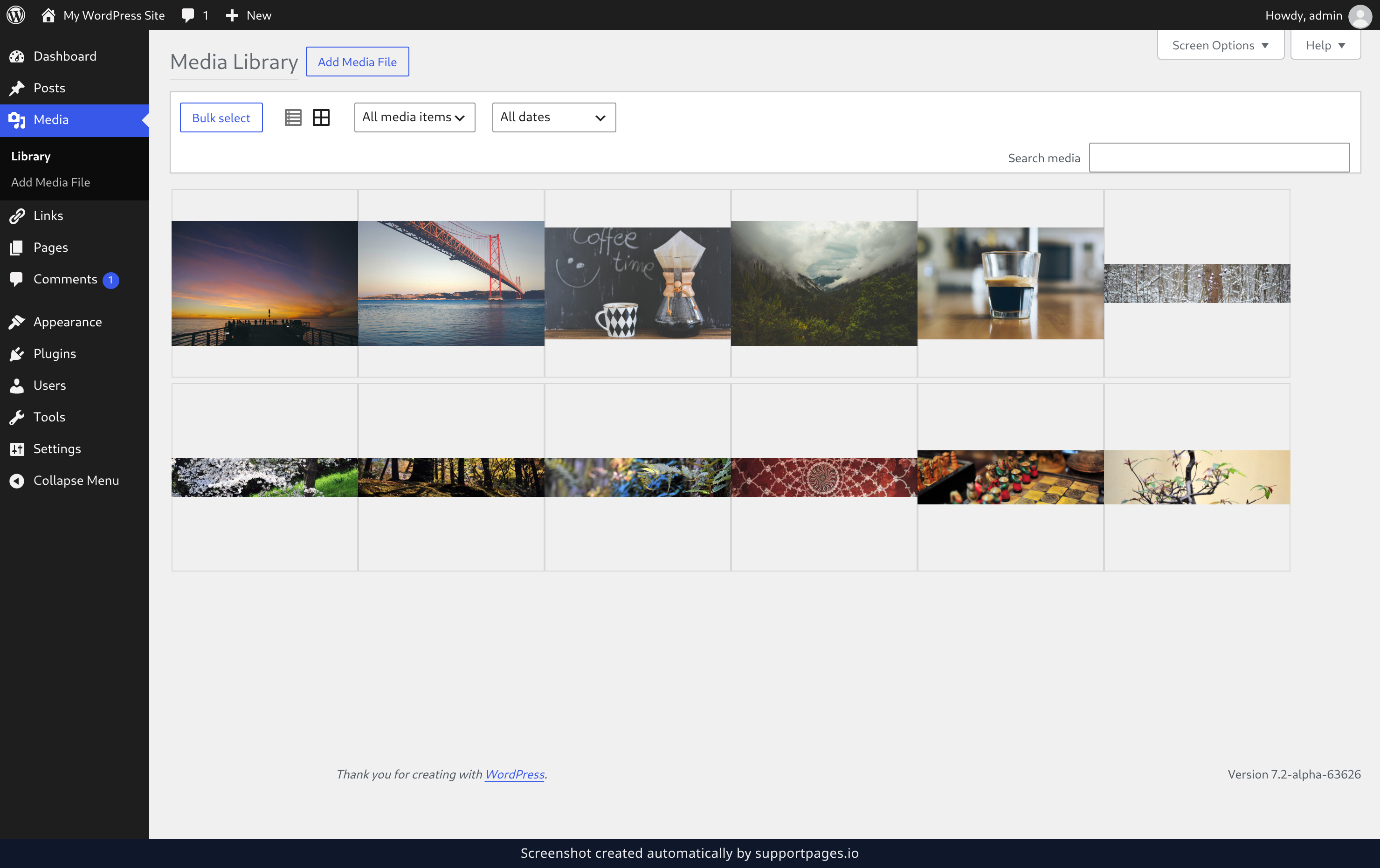Image resolution: width=1380 pixels, height=868 pixels.
Task: Focus the Search media input field
Action: (x=1219, y=158)
